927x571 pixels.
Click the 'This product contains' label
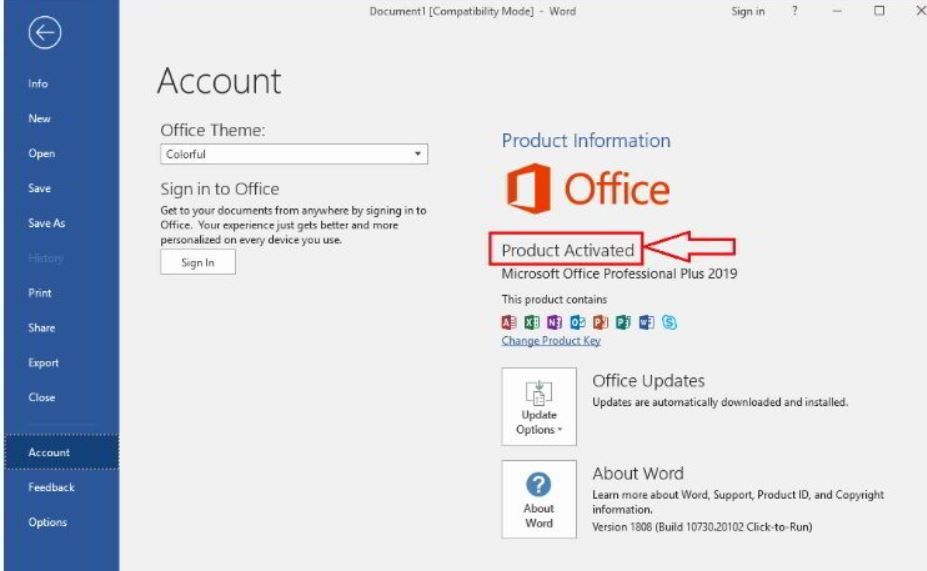[554, 300]
